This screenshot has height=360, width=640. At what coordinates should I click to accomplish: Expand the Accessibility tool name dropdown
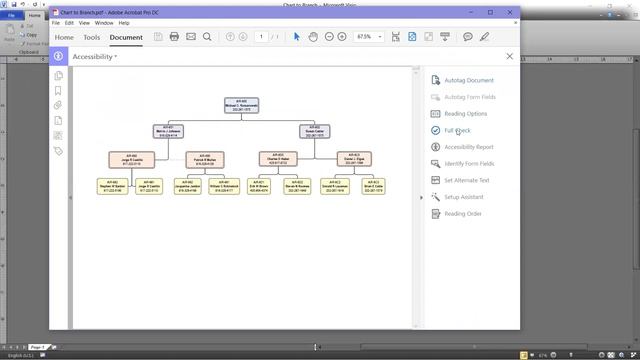116,56
